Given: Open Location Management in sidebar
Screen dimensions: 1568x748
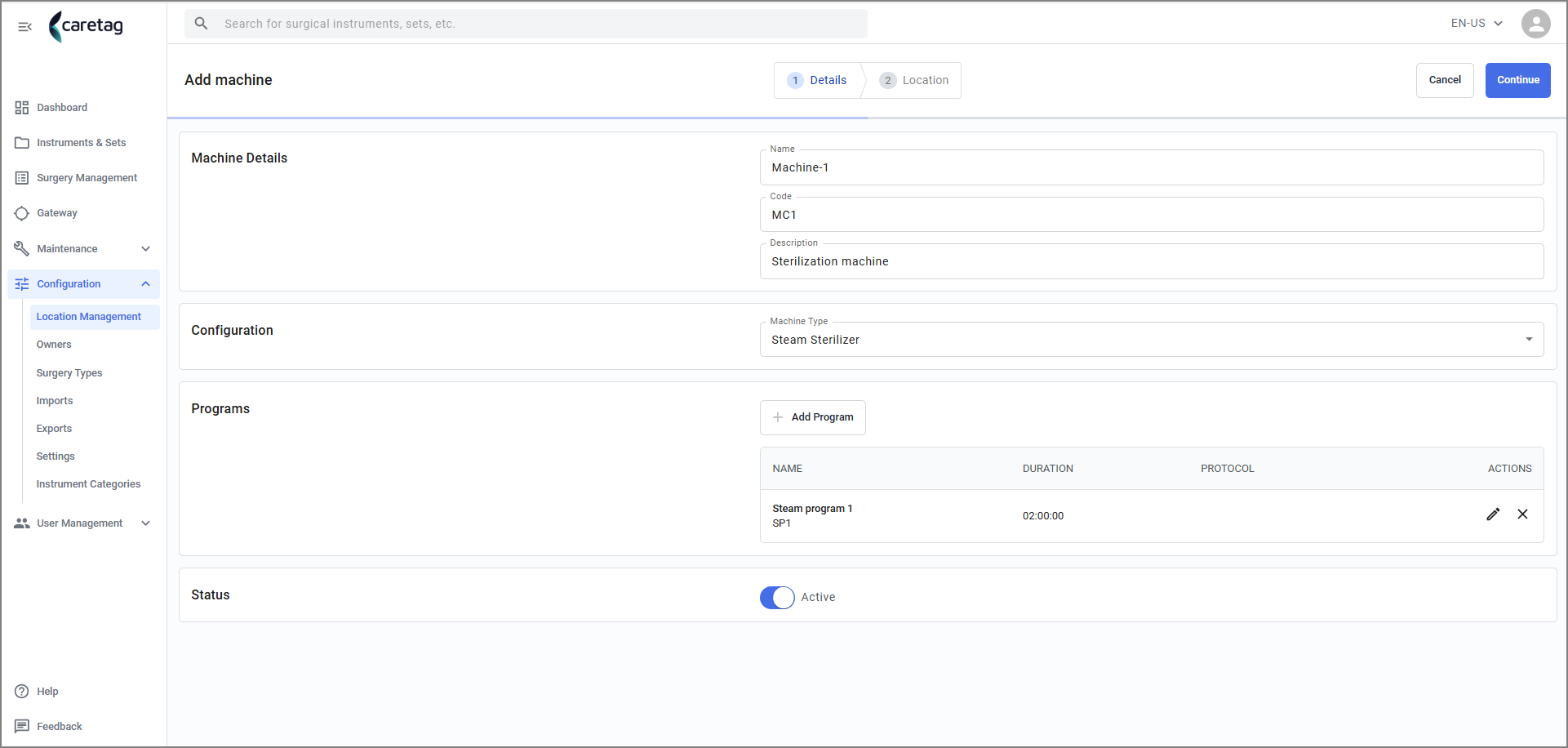Looking at the screenshot, I should pos(95,317).
